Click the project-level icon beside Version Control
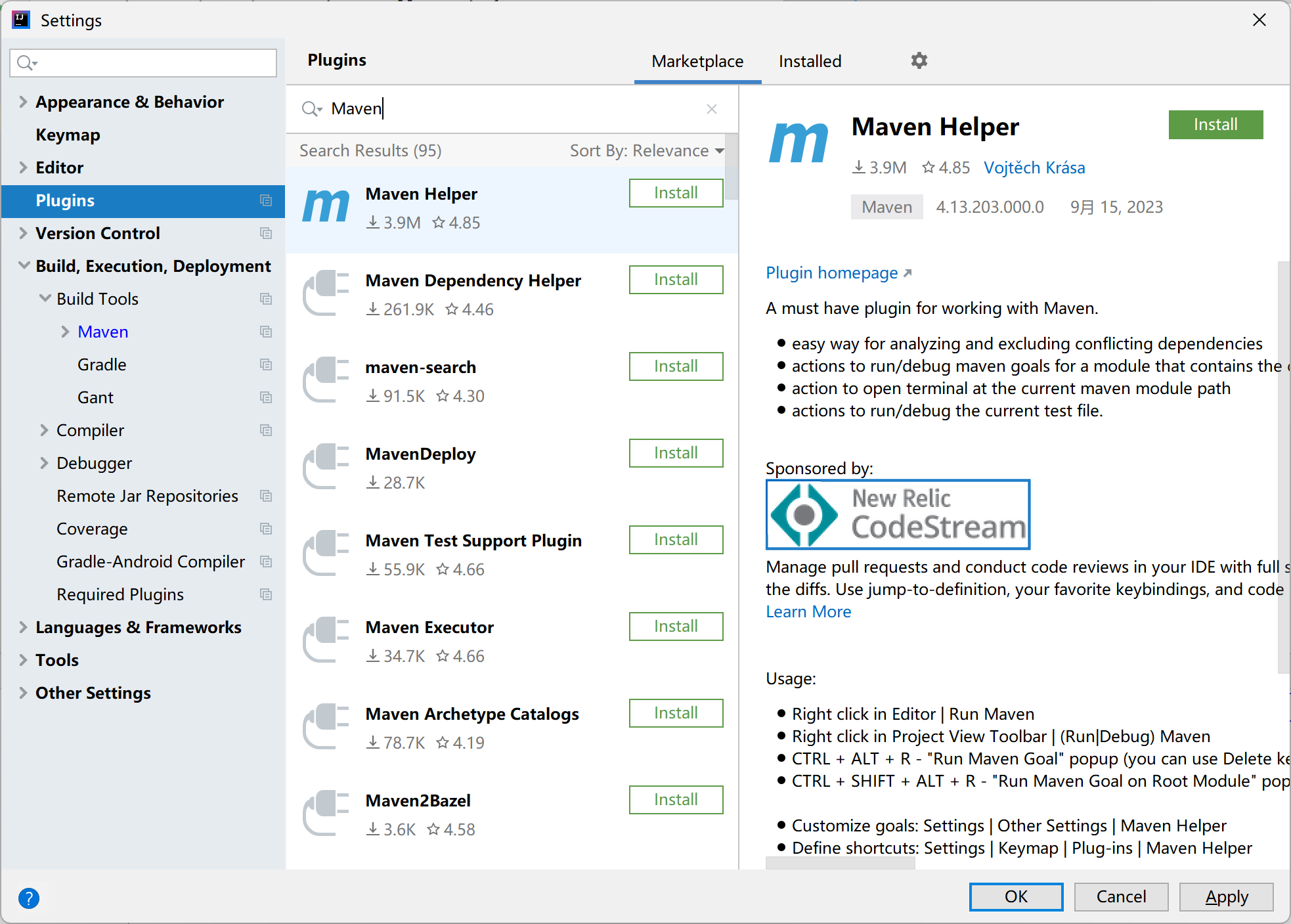The image size is (1291, 924). pyautogui.click(x=266, y=233)
